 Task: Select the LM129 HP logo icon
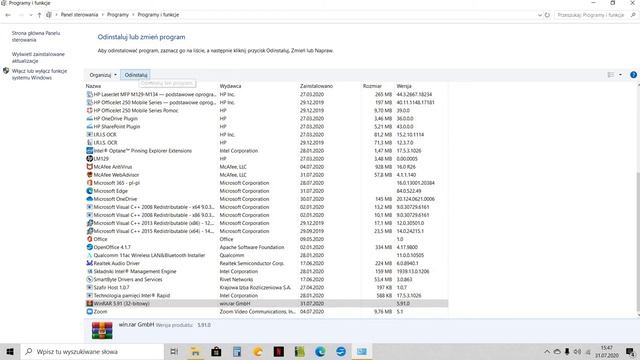[89, 158]
